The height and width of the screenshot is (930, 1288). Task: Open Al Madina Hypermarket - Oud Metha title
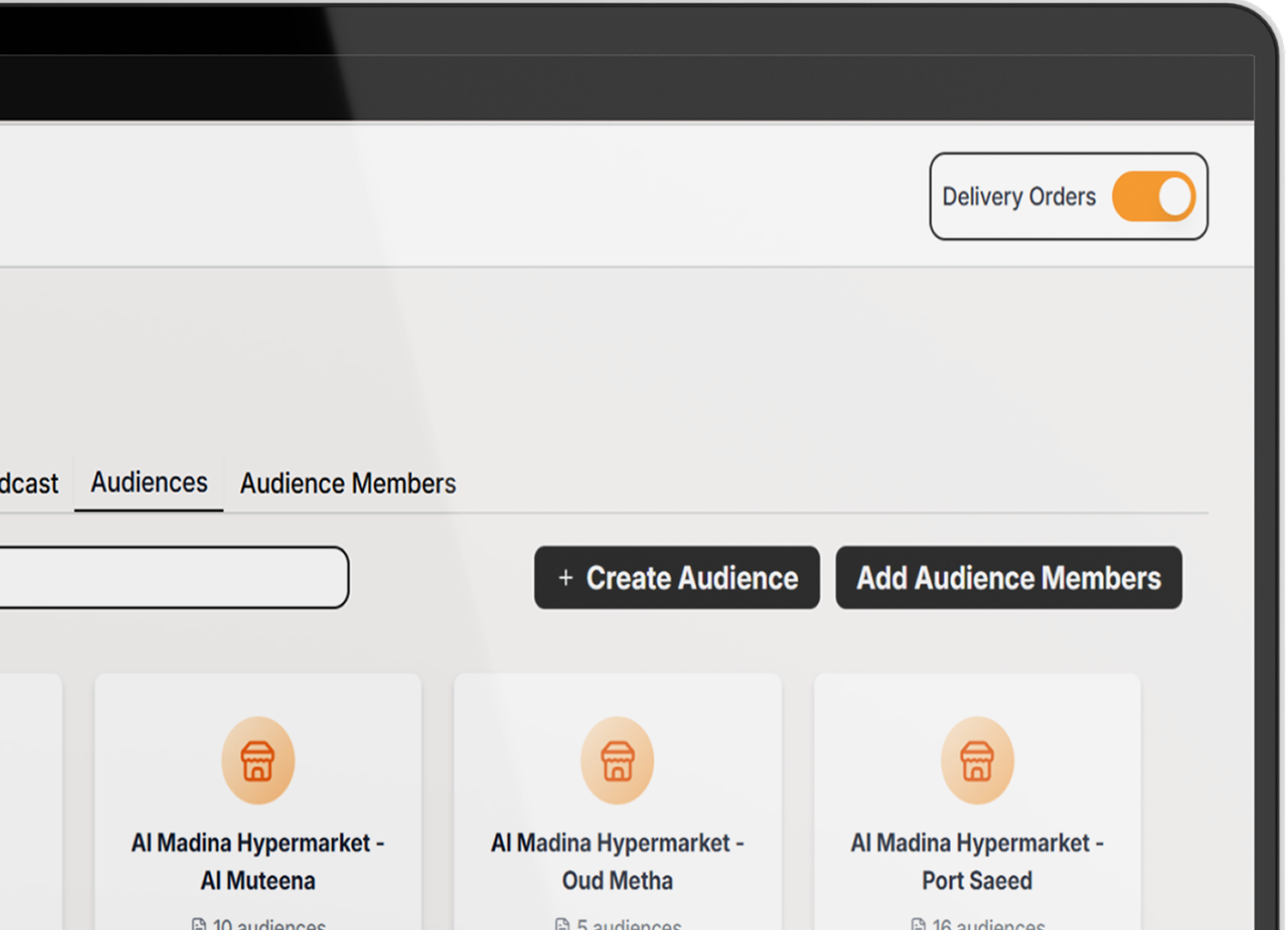coord(617,861)
